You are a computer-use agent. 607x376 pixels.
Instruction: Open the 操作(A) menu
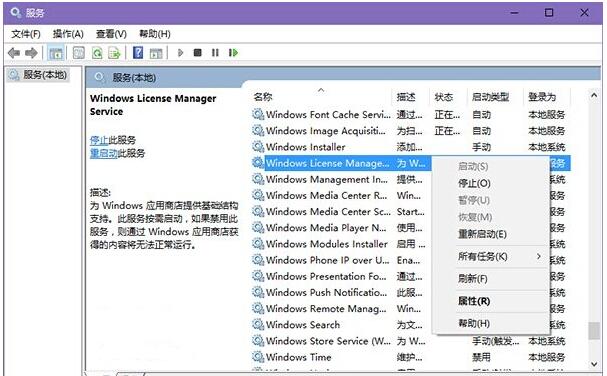click(x=68, y=34)
